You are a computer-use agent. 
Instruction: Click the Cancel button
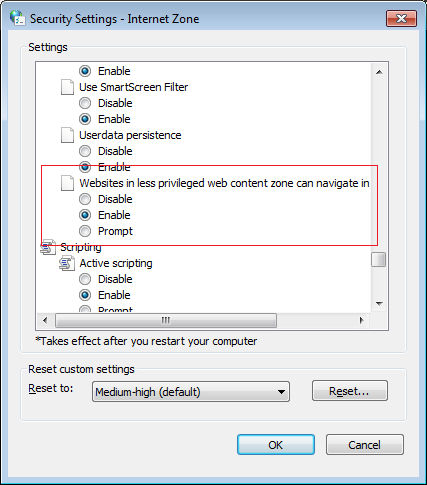(365, 445)
